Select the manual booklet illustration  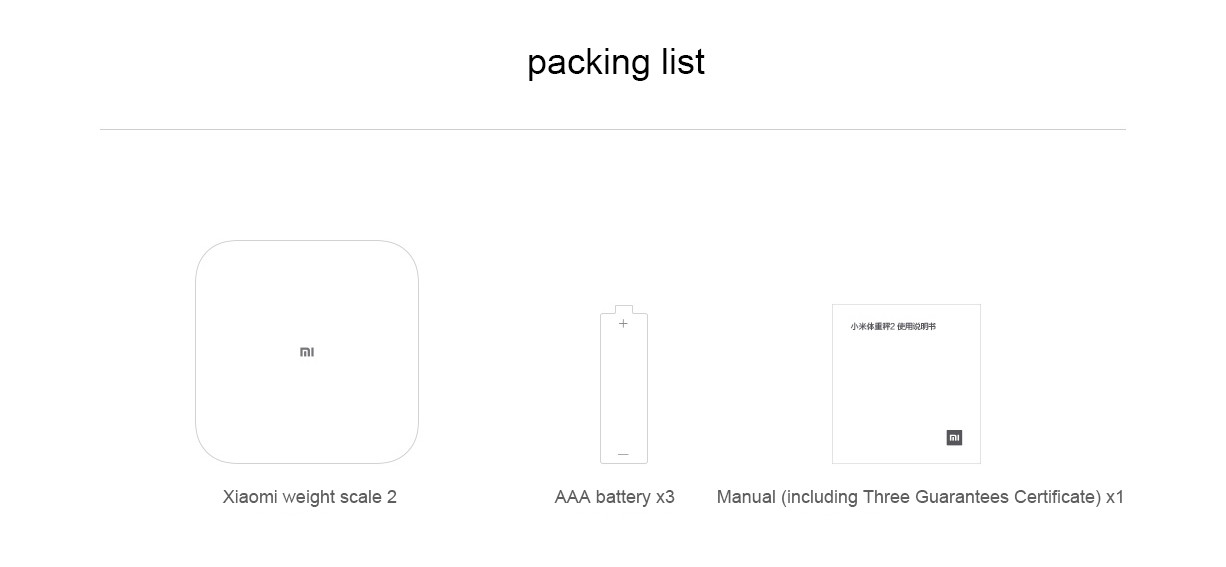[x=906, y=384]
